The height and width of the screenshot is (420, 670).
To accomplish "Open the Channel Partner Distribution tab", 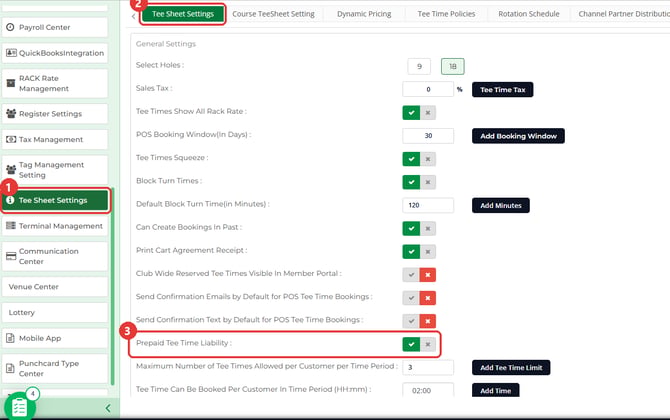I will (x=622, y=14).
